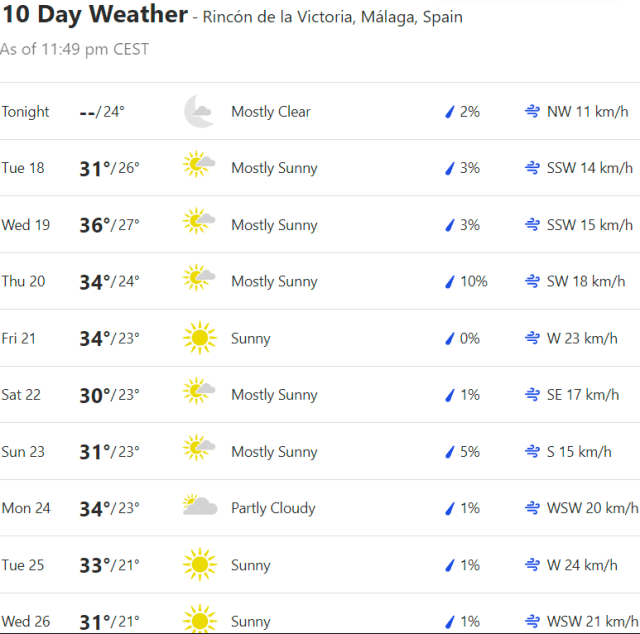Expand the Wed 19 forecast details
This screenshot has width=640, height=634.
(320, 225)
